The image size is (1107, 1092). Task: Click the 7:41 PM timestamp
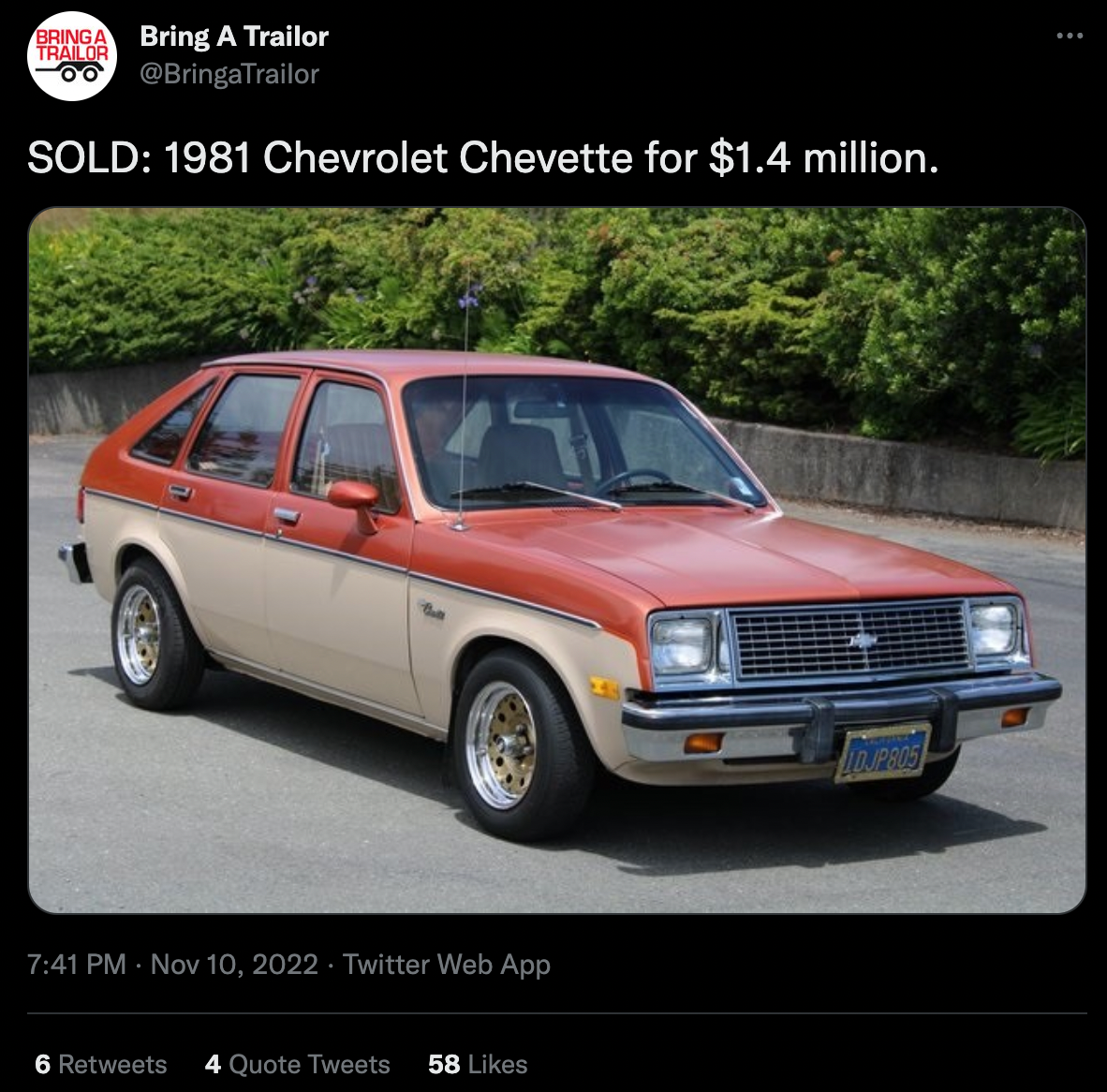[x=77, y=964]
